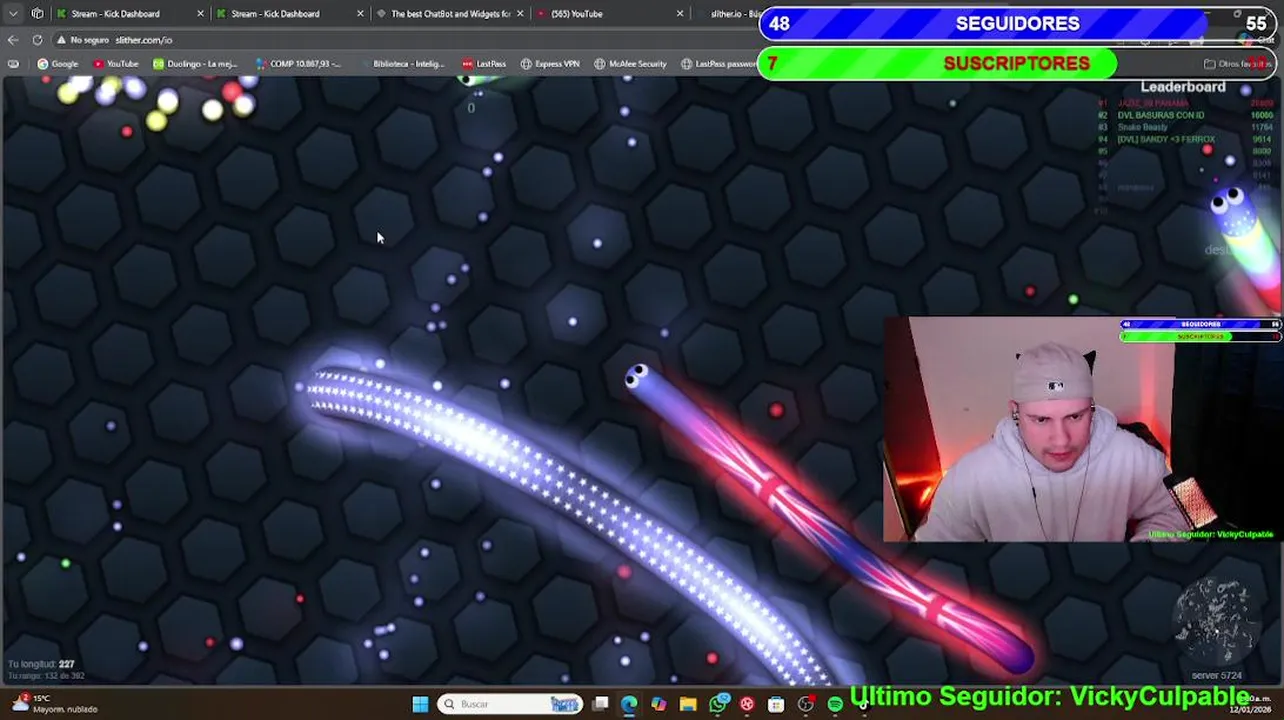This screenshot has width=1284, height=720.
Task: Open the Google bookmark
Action: pos(57,64)
